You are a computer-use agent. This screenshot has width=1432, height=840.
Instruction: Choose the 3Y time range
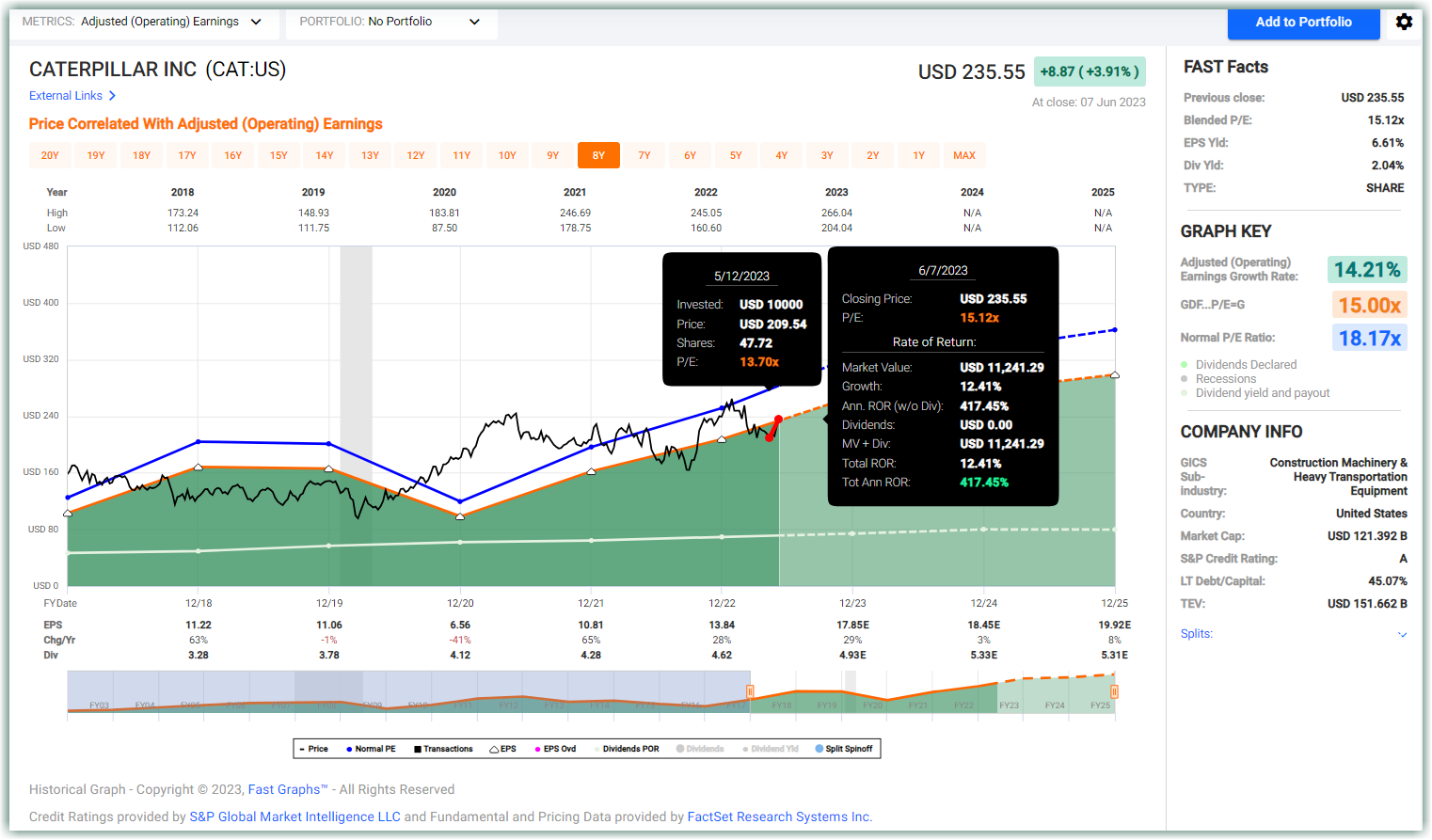click(x=827, y=155)
